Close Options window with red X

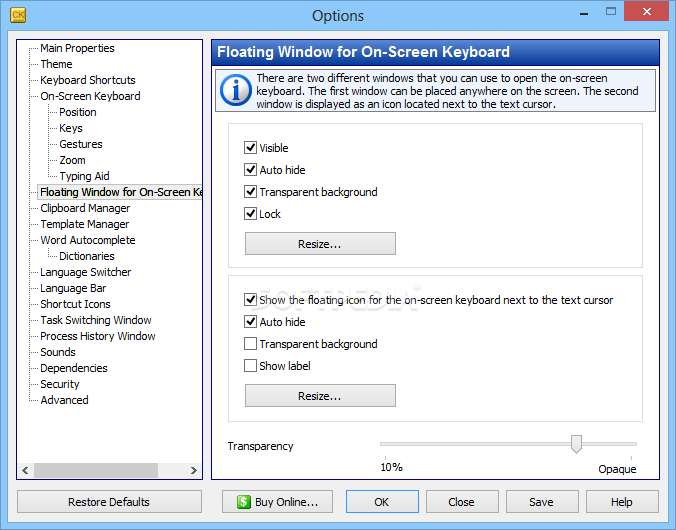[646, 12]
